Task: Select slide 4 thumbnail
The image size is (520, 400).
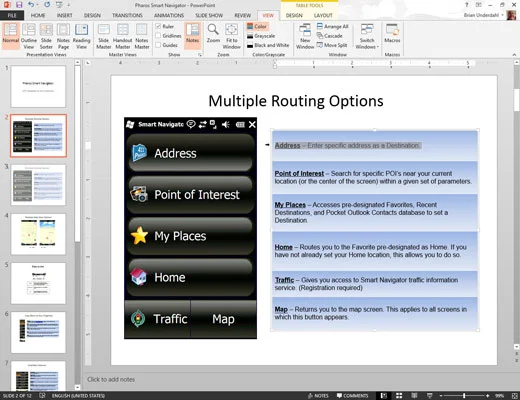Action: coord(38,234)
